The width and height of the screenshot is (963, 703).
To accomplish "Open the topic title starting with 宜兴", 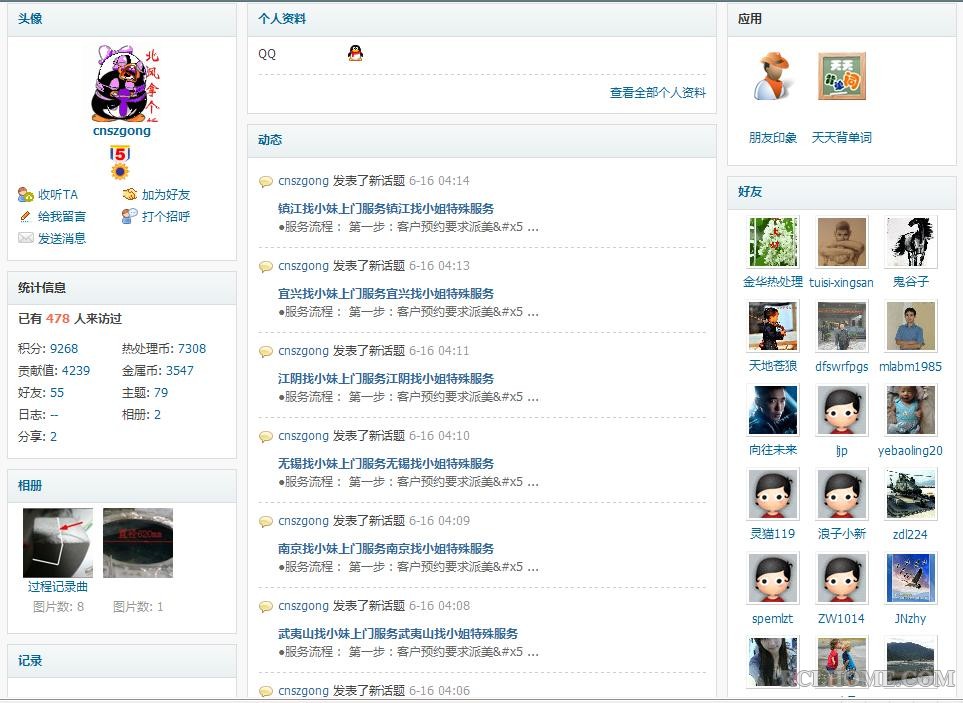I will (386, 293).
